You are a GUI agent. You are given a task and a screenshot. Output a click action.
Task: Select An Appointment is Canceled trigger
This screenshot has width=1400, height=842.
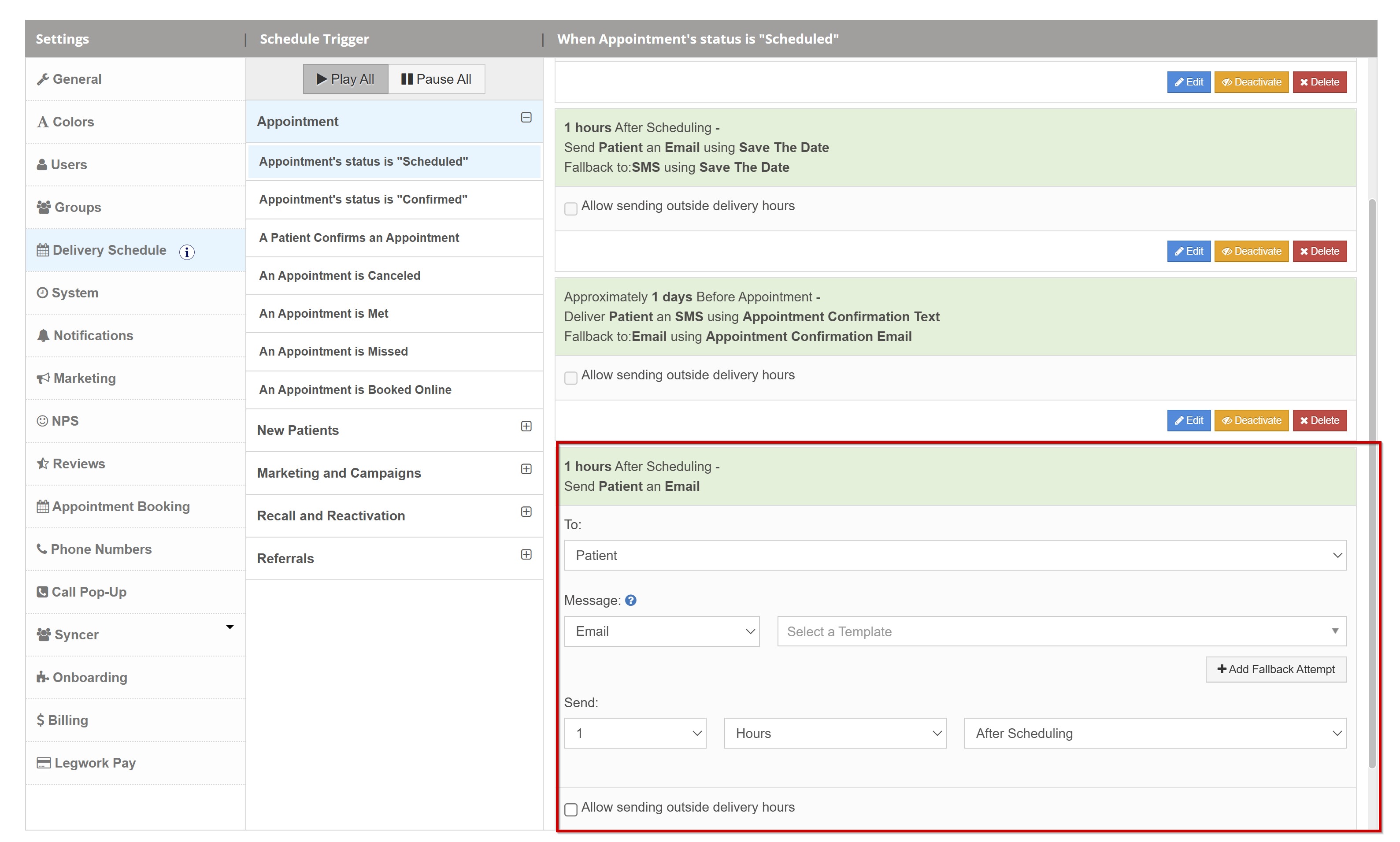[394, 276]
